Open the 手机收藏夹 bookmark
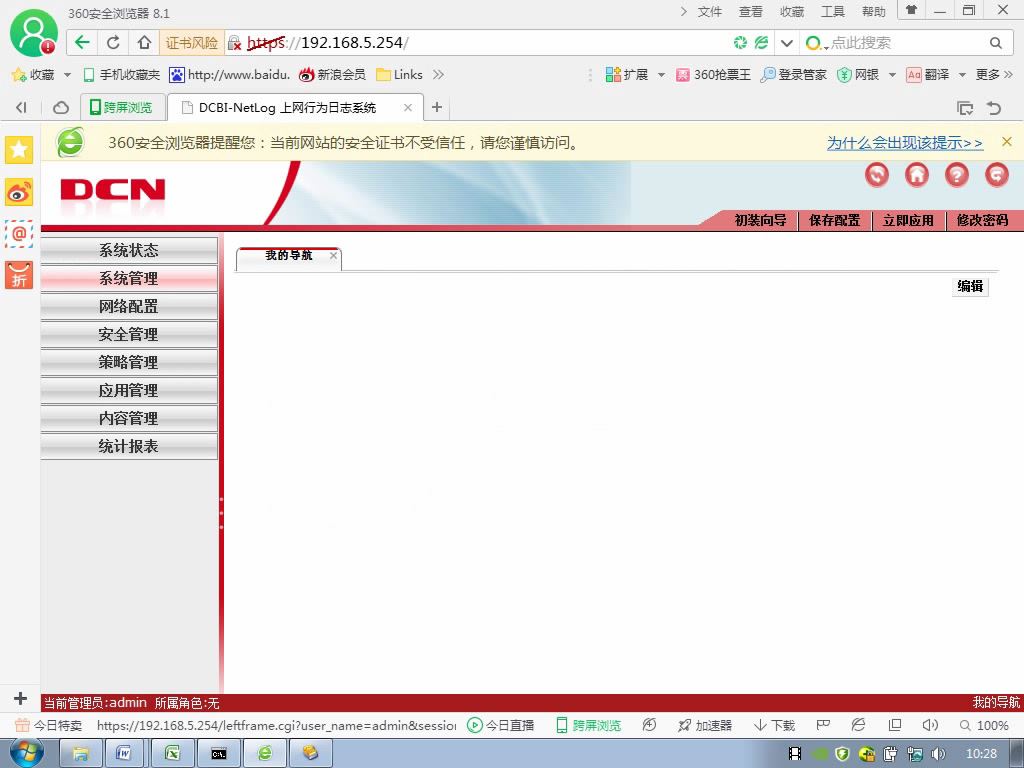The image size is (1024, 768). [121, 74]
